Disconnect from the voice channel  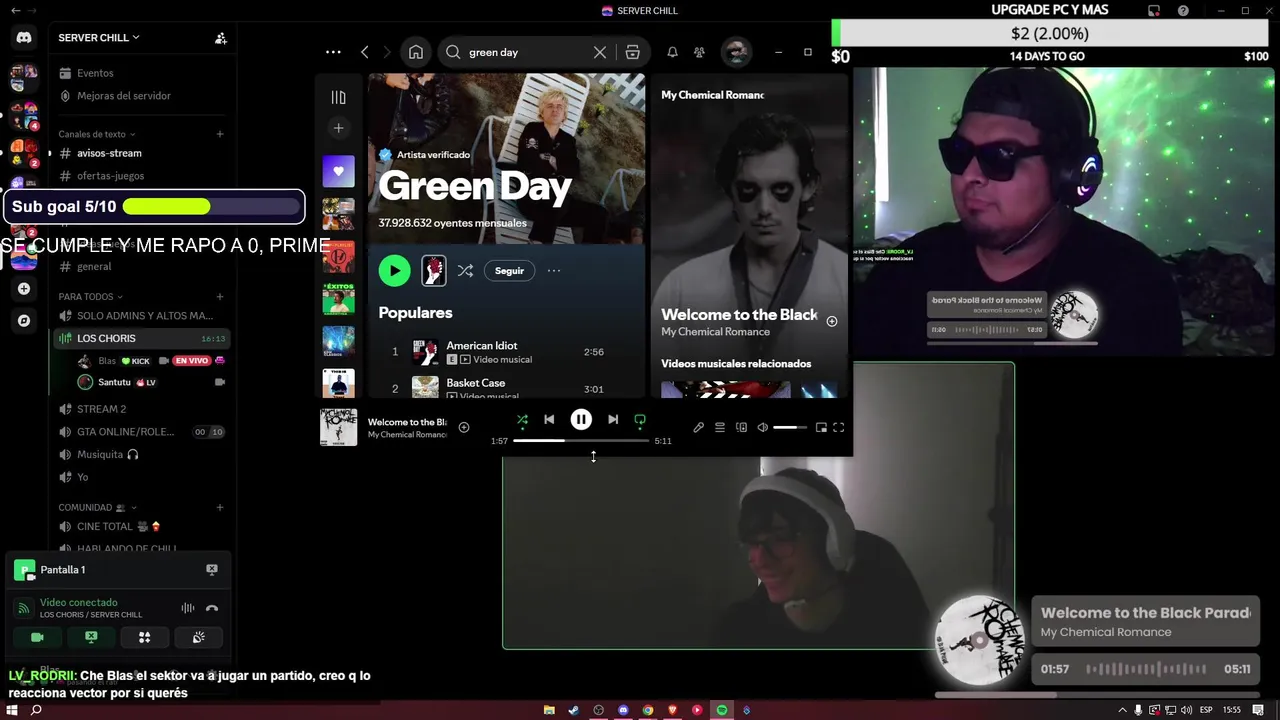coord(212,608)
